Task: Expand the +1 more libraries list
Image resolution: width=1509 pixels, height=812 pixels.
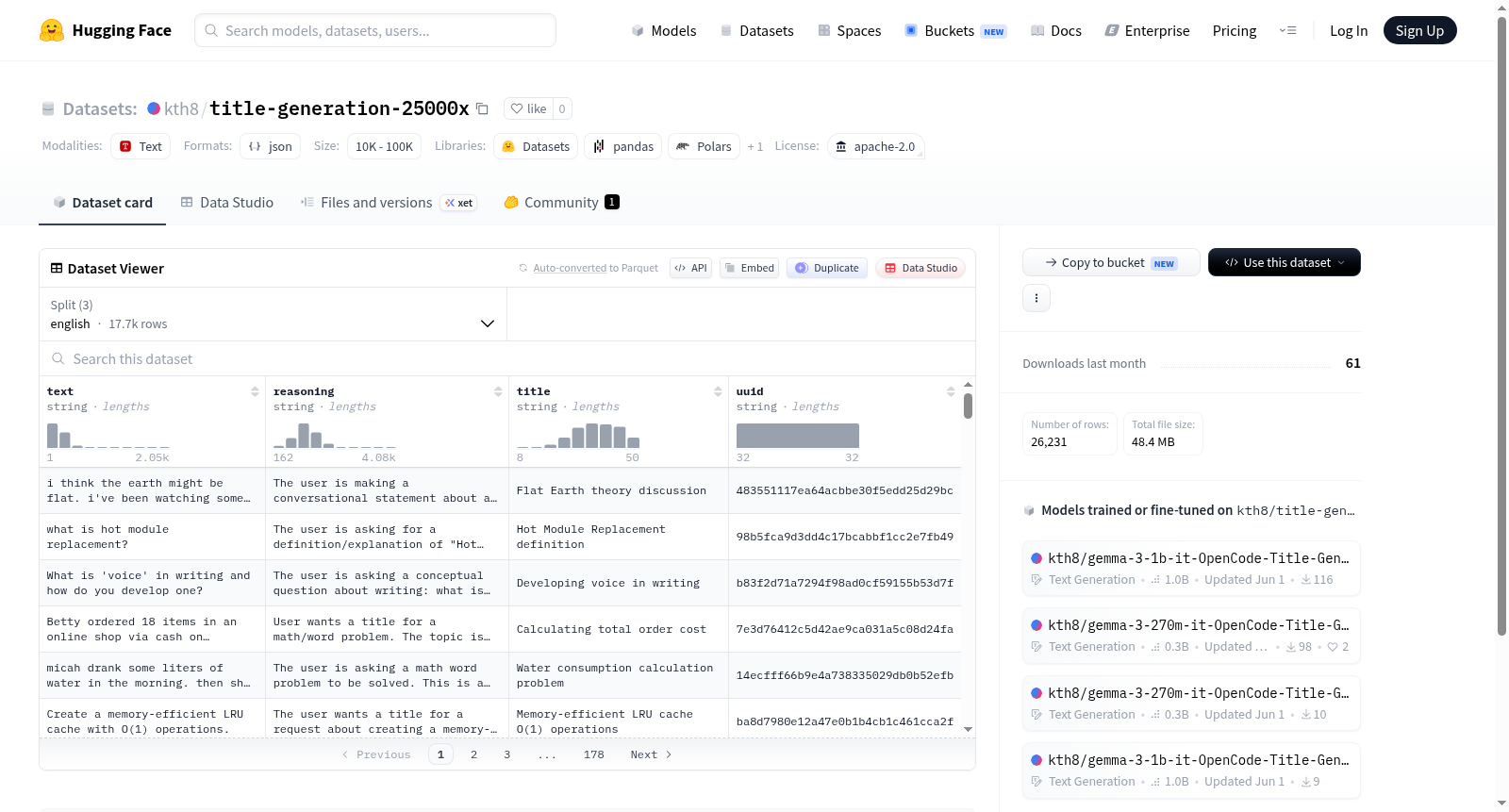Action: click(754, 146)
